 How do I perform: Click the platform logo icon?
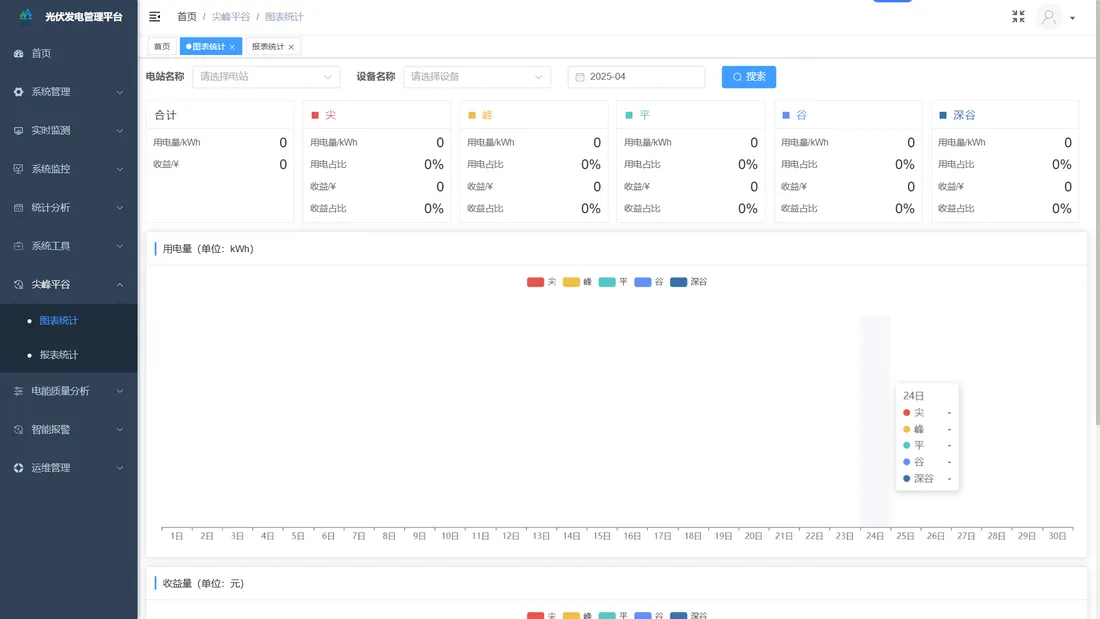click(x=26, y=15)
